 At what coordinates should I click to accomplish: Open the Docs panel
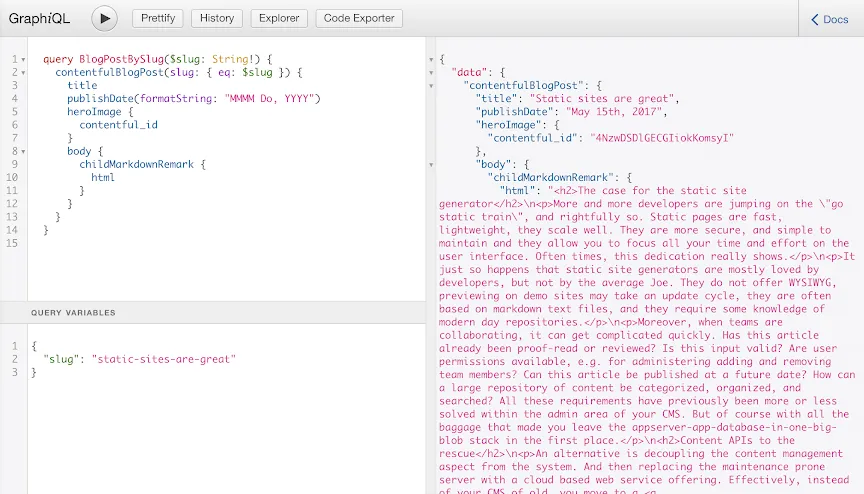point(829,19)
